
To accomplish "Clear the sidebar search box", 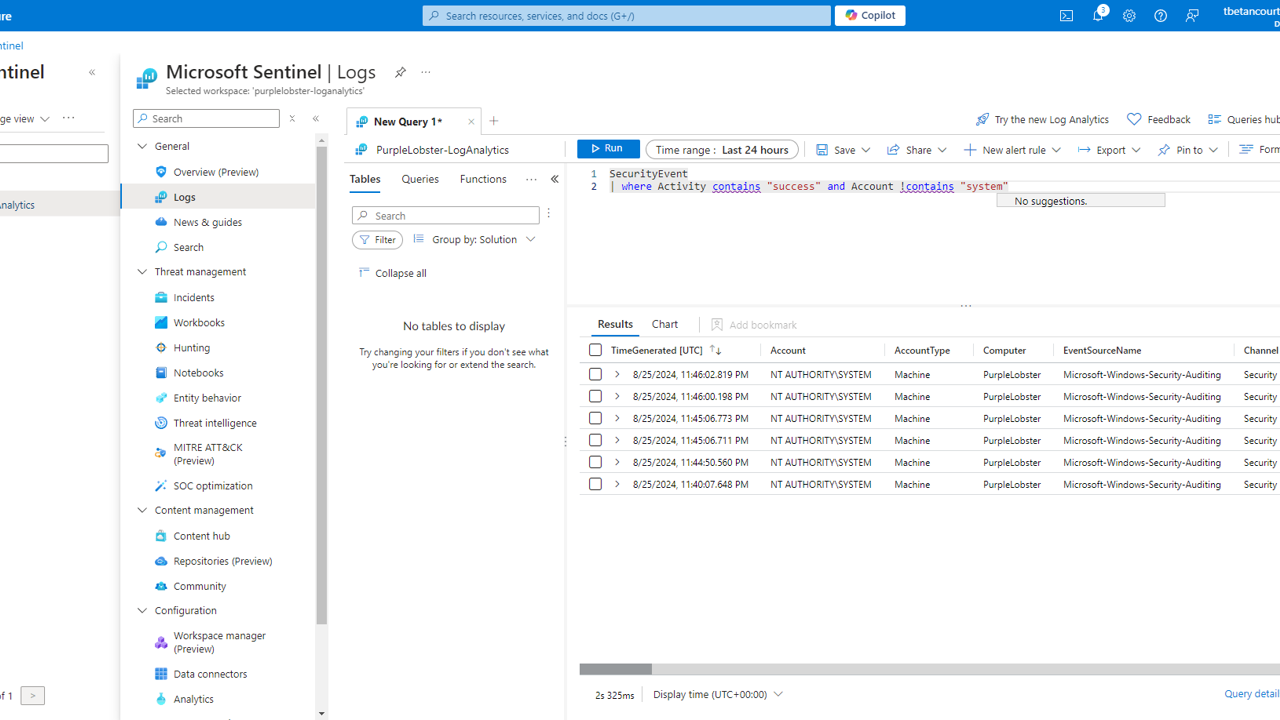I will pyautogui.click(x=292, y=118).
